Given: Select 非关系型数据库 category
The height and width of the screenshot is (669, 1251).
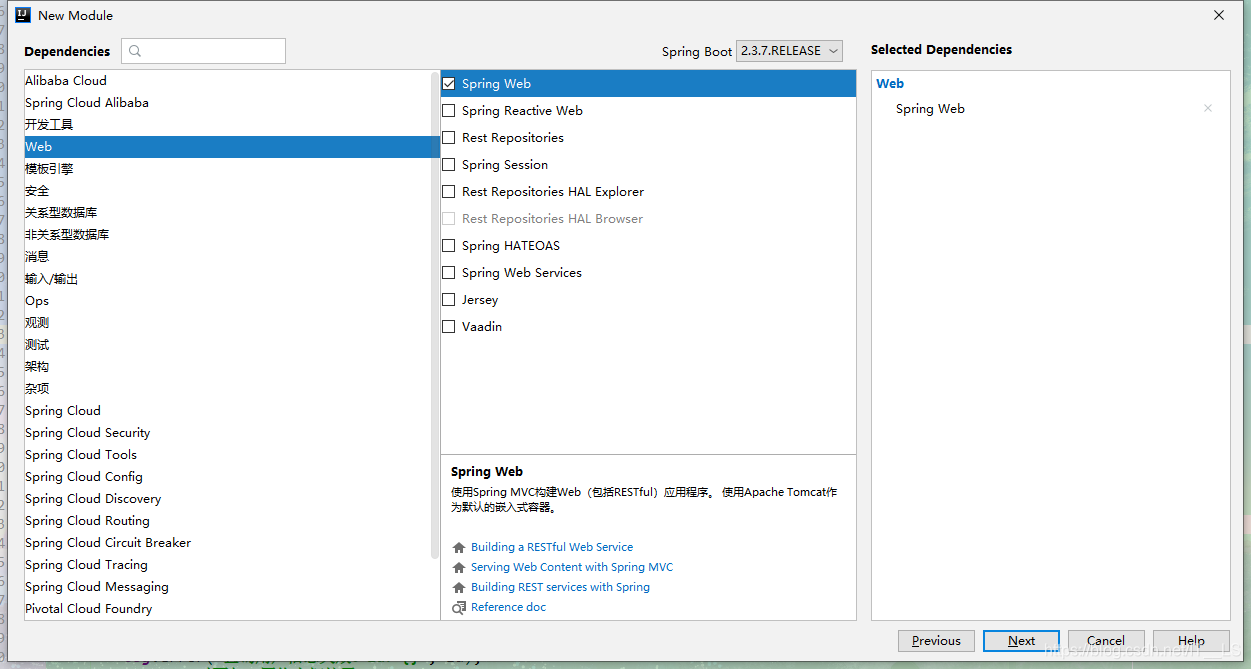Looking at the screenshot, I should (228, 235).
